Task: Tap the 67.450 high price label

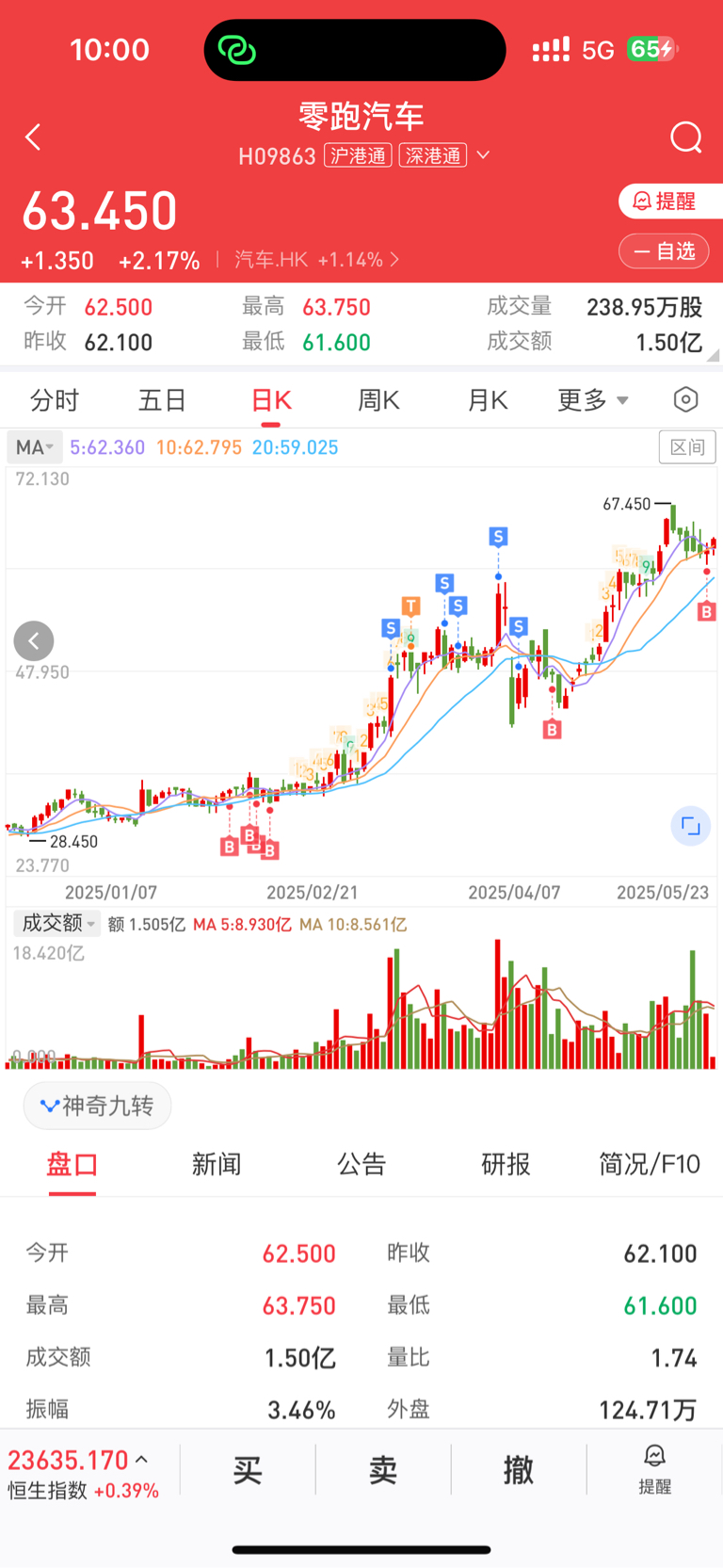Action: pyautogui.click(x=627, y=504)
